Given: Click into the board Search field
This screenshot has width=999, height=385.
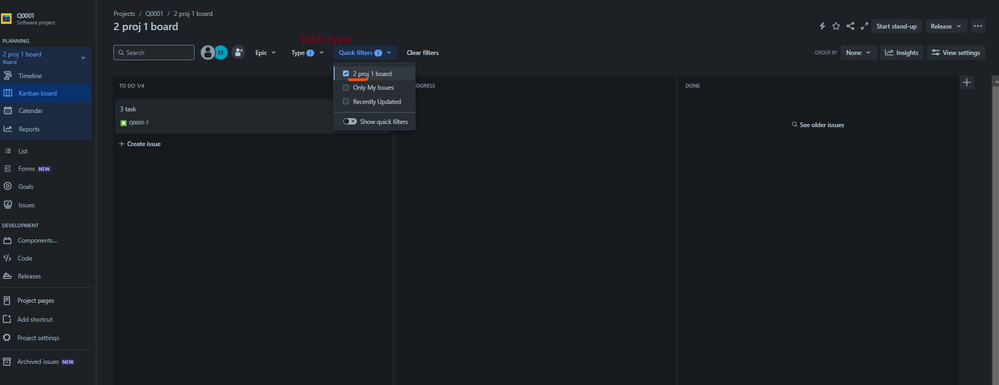Looking at the screenshot, I should 154,53.
